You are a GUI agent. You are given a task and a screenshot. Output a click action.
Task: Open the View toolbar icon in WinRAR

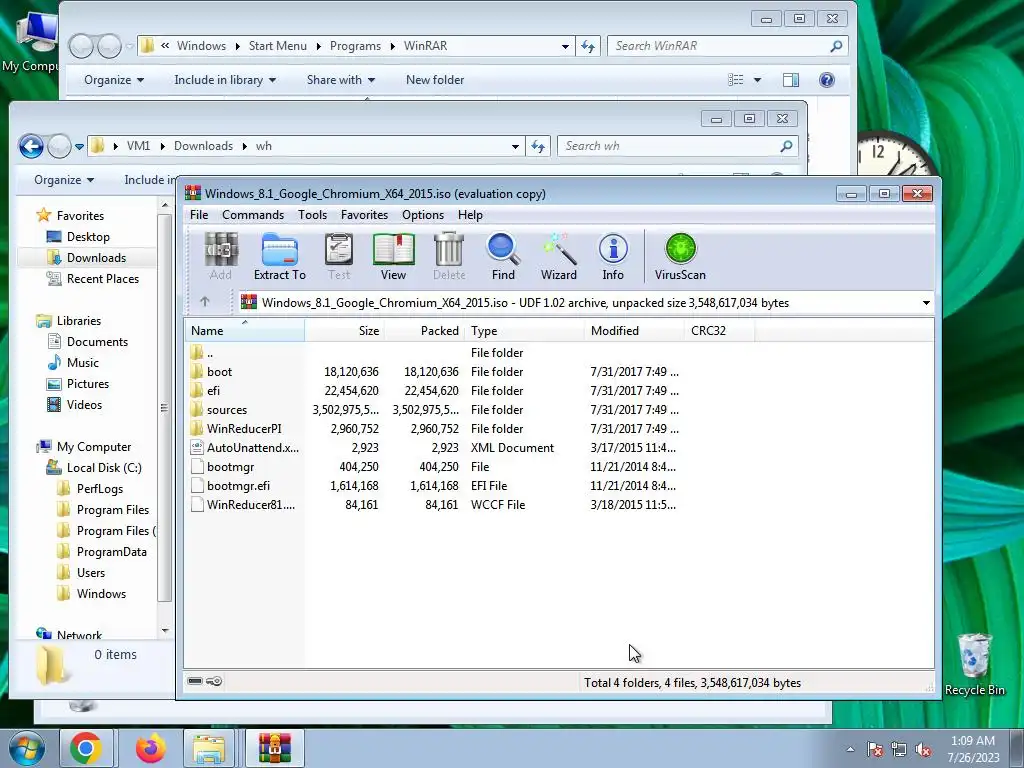pos(393,257)
